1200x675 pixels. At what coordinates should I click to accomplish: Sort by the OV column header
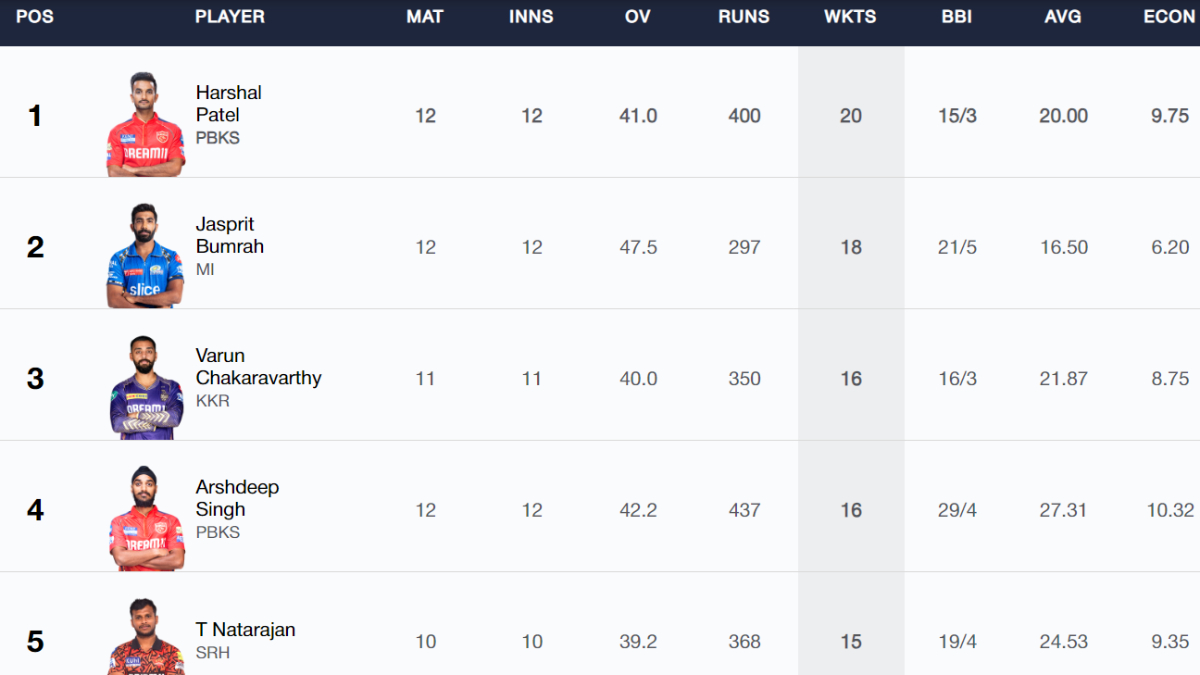tap(638, 17)
